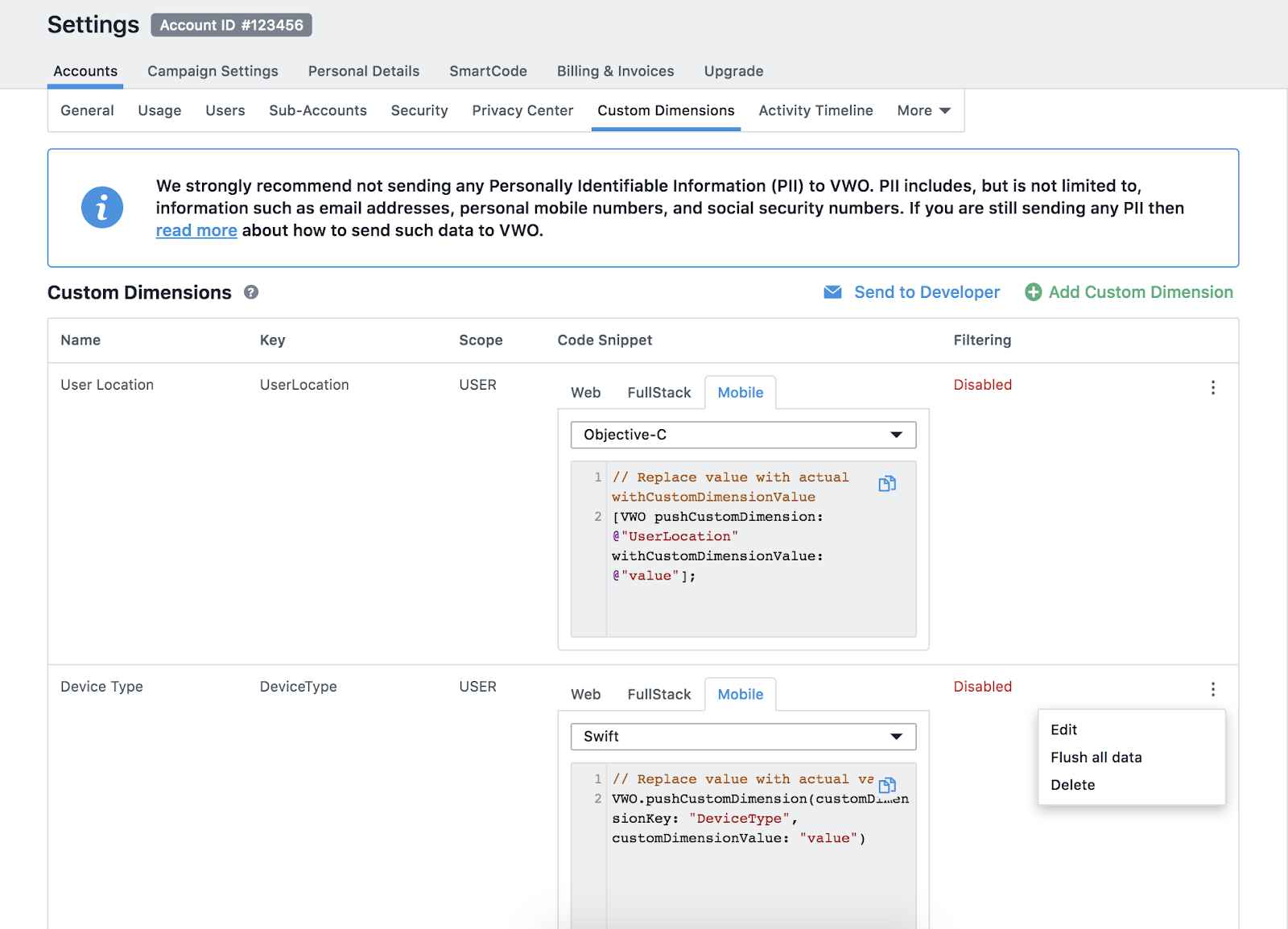Select Edit from the Device Type menu
Screen dimensions: 1288x929
[1063, 730]
